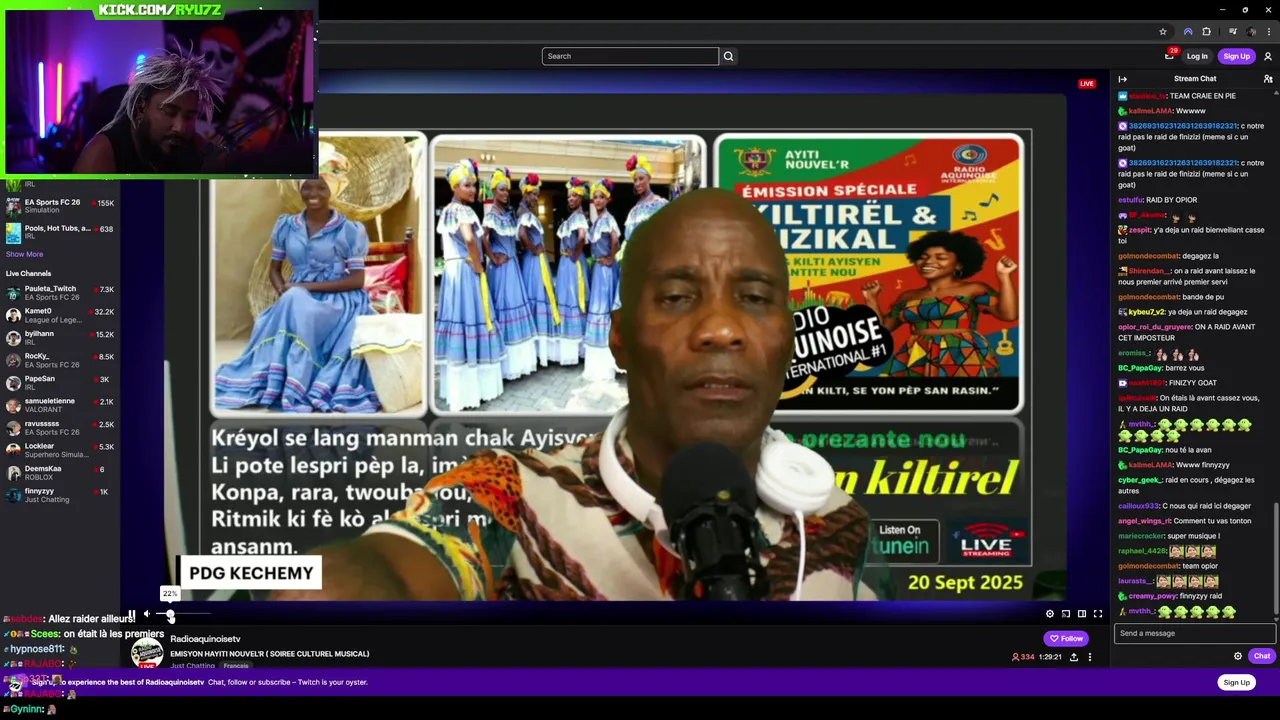Click username raphael_4426 in chat

tap(1142, 551)
